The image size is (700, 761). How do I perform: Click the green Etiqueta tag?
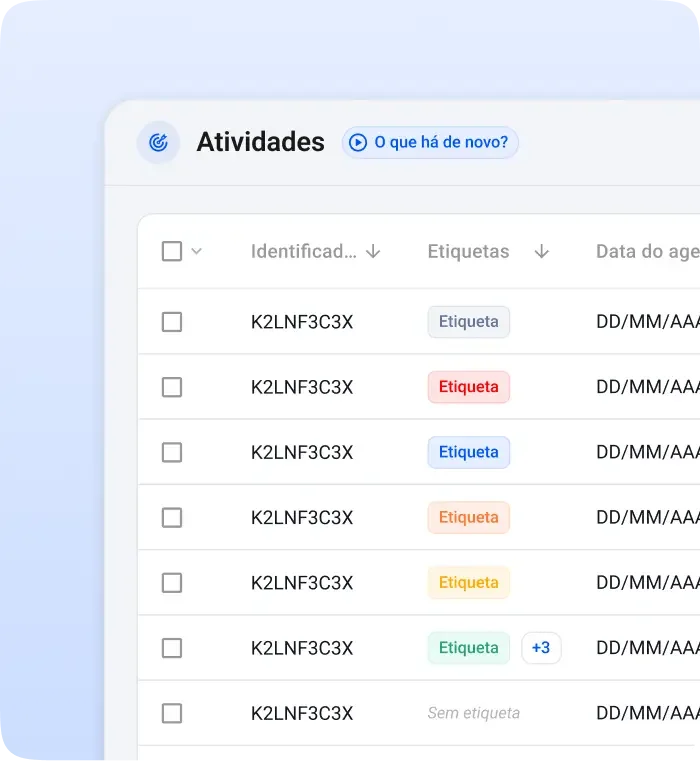[x=469, y=648]
